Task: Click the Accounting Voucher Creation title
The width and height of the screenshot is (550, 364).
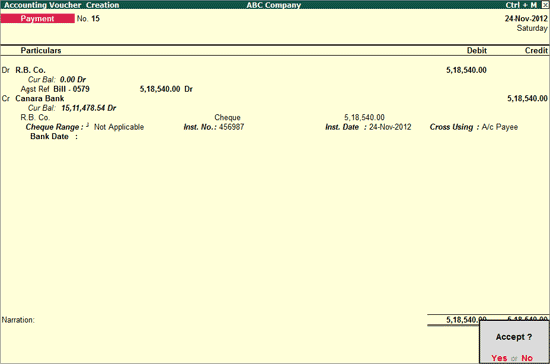Action: pos(62,5)
